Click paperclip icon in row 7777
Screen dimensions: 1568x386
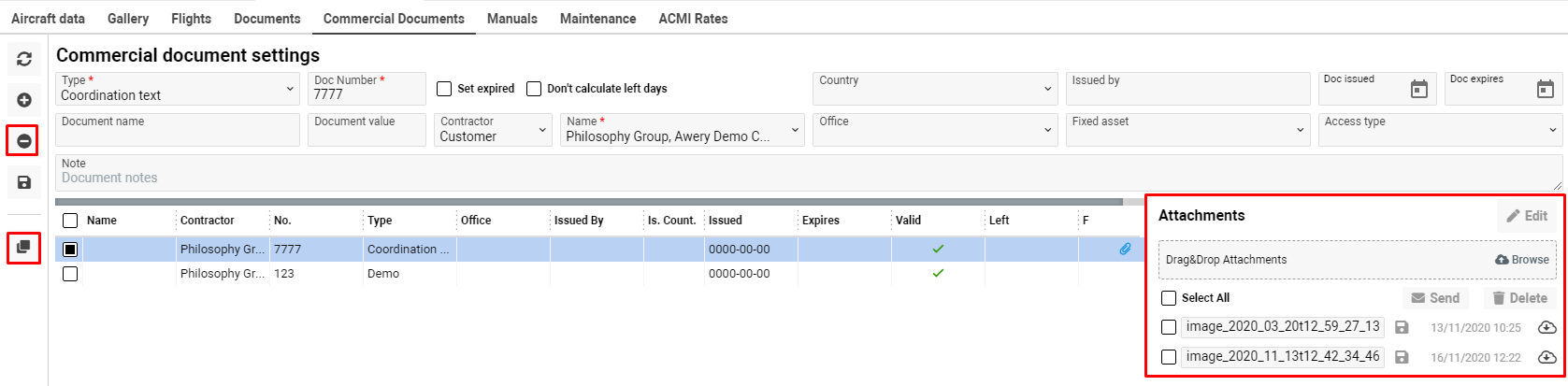coord(1125,249)
